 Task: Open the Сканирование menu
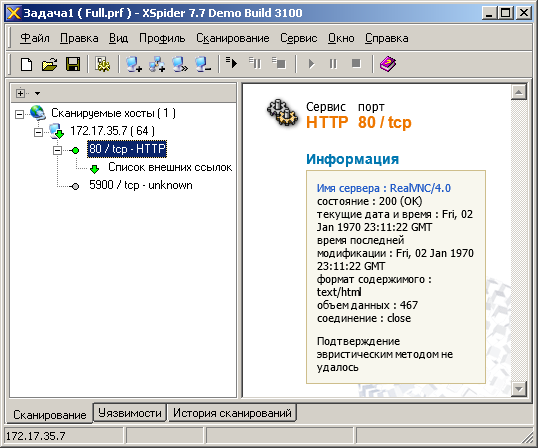point(233,38)
